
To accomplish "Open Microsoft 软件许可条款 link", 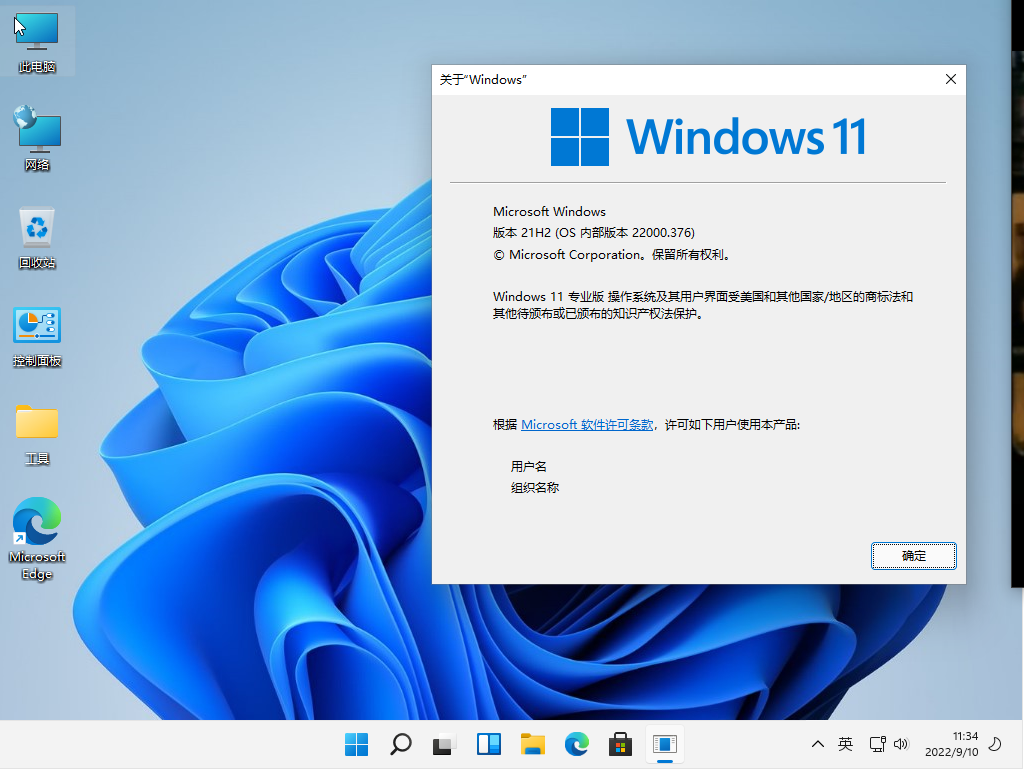I will (x=586, y=425).
